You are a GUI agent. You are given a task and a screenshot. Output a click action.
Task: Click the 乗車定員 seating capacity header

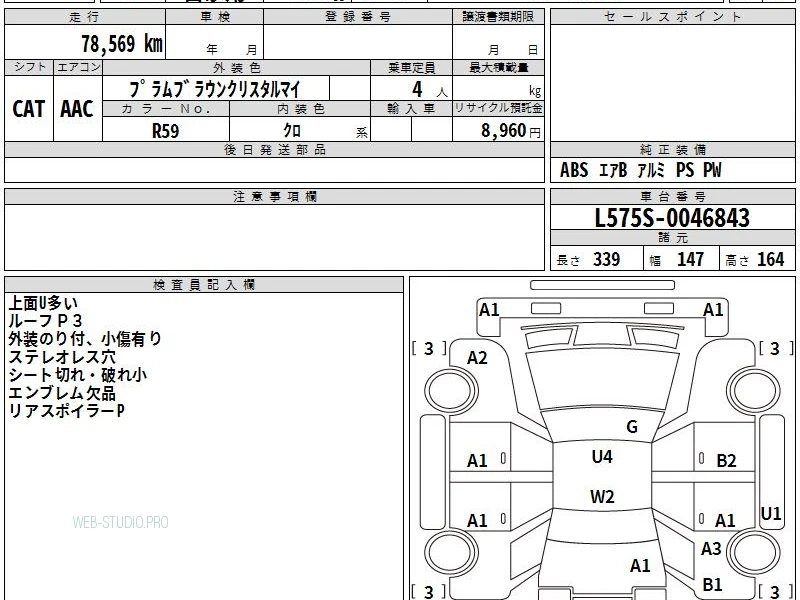tap(411, 67)
